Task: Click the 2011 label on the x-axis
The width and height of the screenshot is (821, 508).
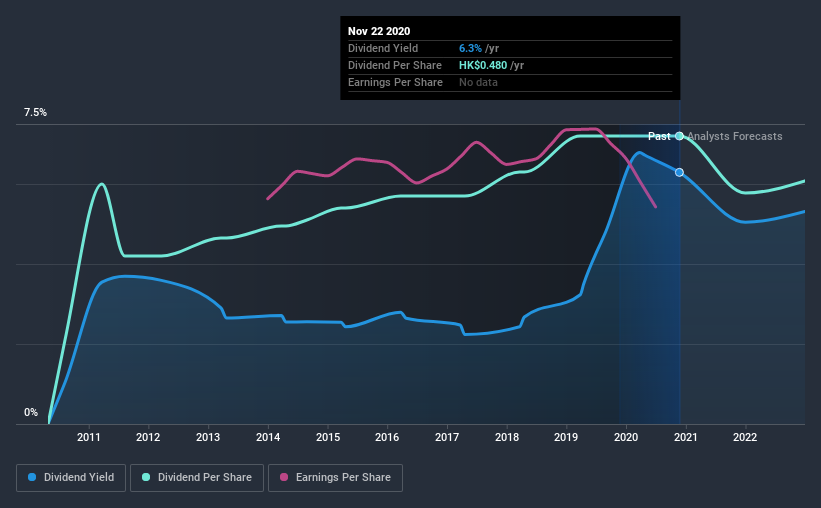Action: pos(88,437)
